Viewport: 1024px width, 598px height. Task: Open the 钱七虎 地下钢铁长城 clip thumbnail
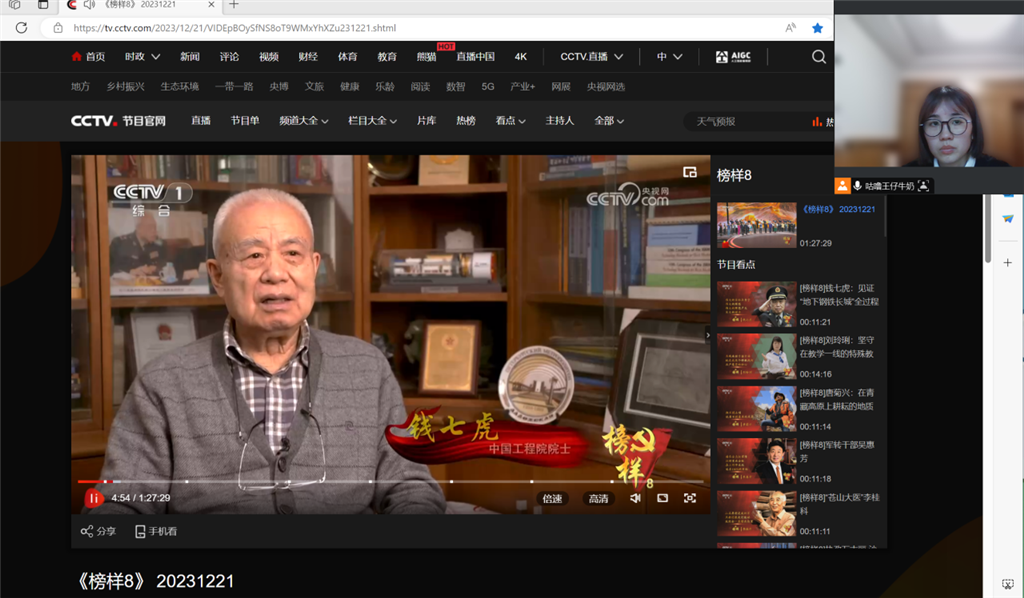(x=756, y=304)
